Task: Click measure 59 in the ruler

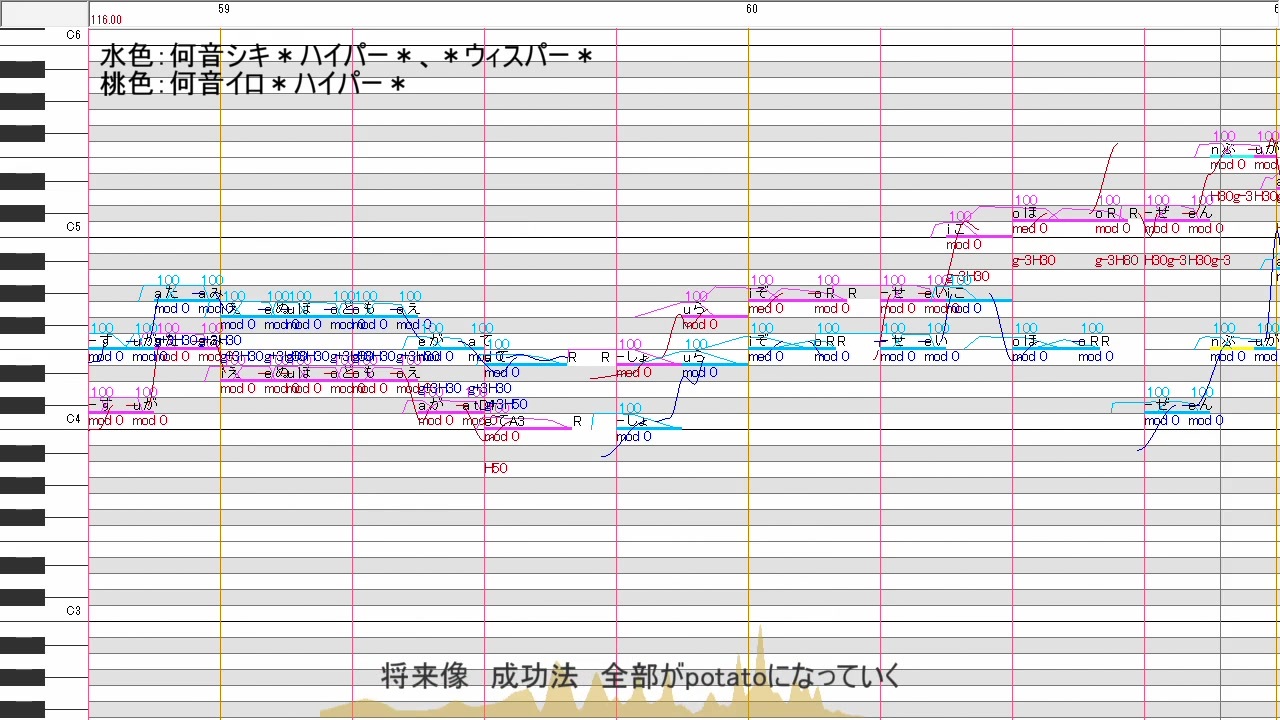Action: [x=224, y=8]
